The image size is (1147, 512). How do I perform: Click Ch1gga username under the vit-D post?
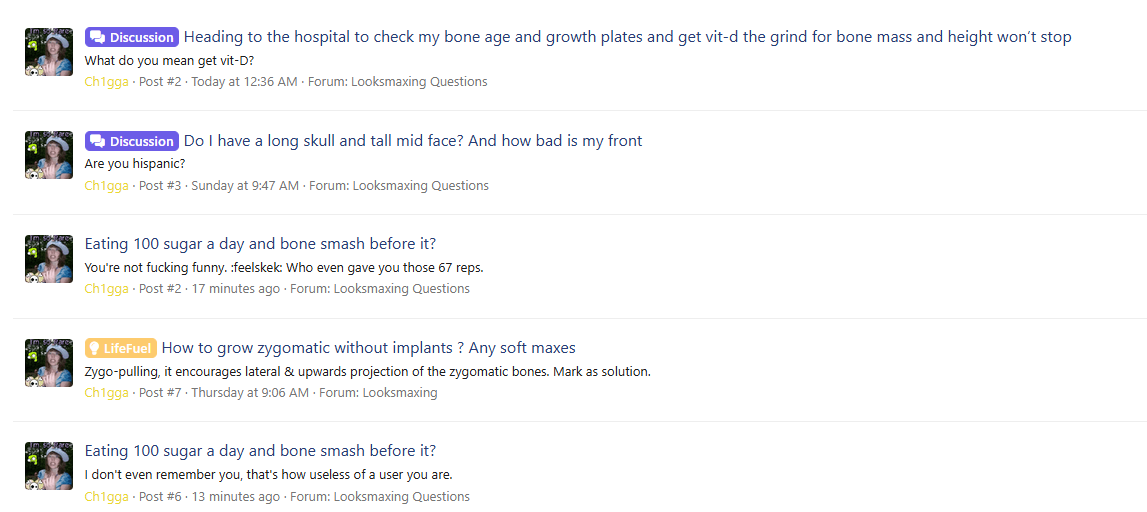(106, 82)
